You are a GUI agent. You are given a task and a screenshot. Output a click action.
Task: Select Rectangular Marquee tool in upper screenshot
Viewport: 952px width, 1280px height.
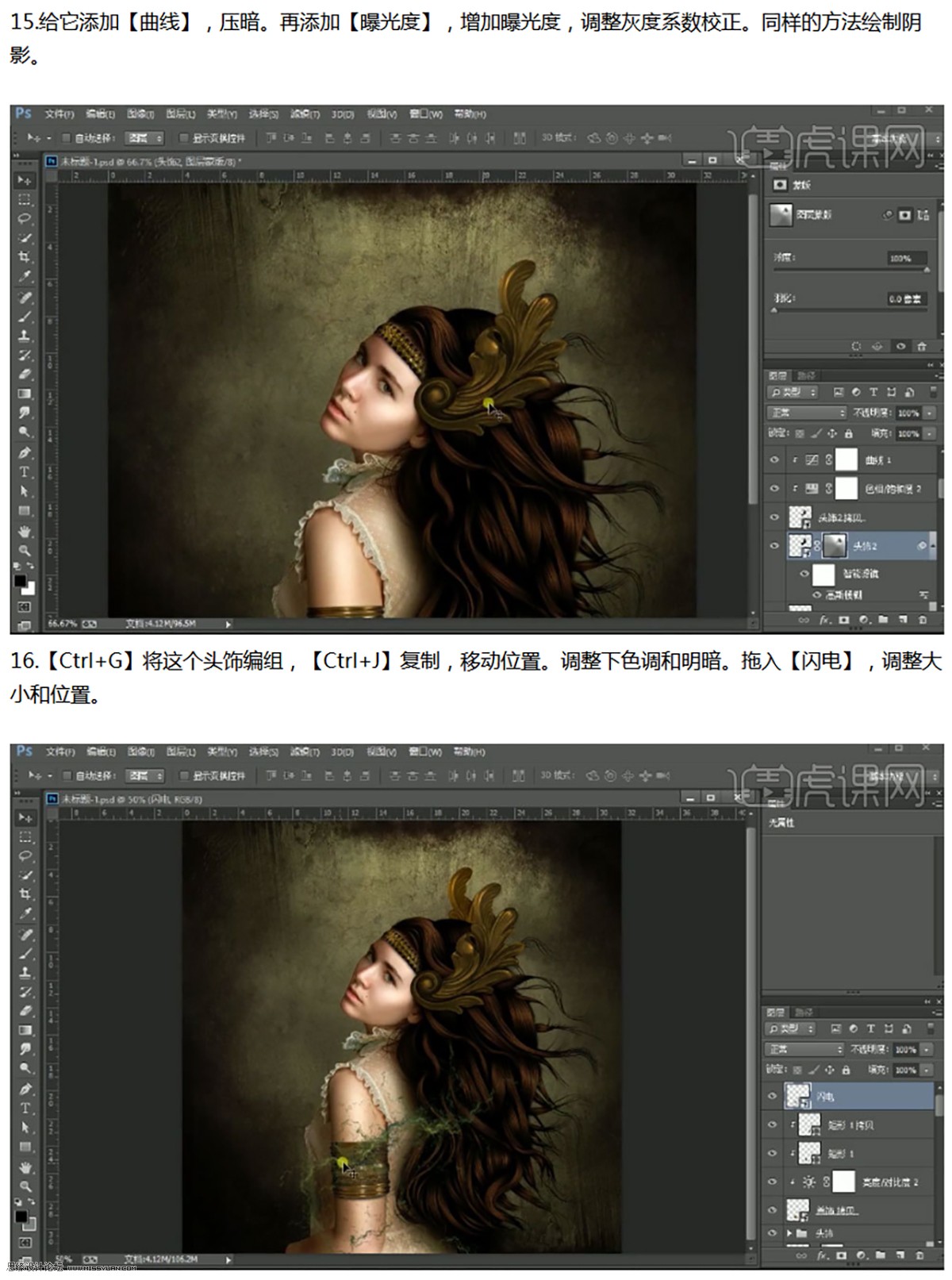[25, 200]
